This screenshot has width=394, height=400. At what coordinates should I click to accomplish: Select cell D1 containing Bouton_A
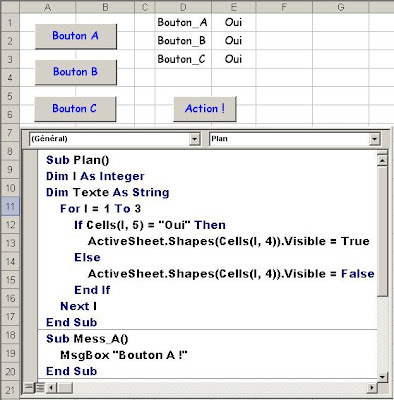[x=183, y=22]
